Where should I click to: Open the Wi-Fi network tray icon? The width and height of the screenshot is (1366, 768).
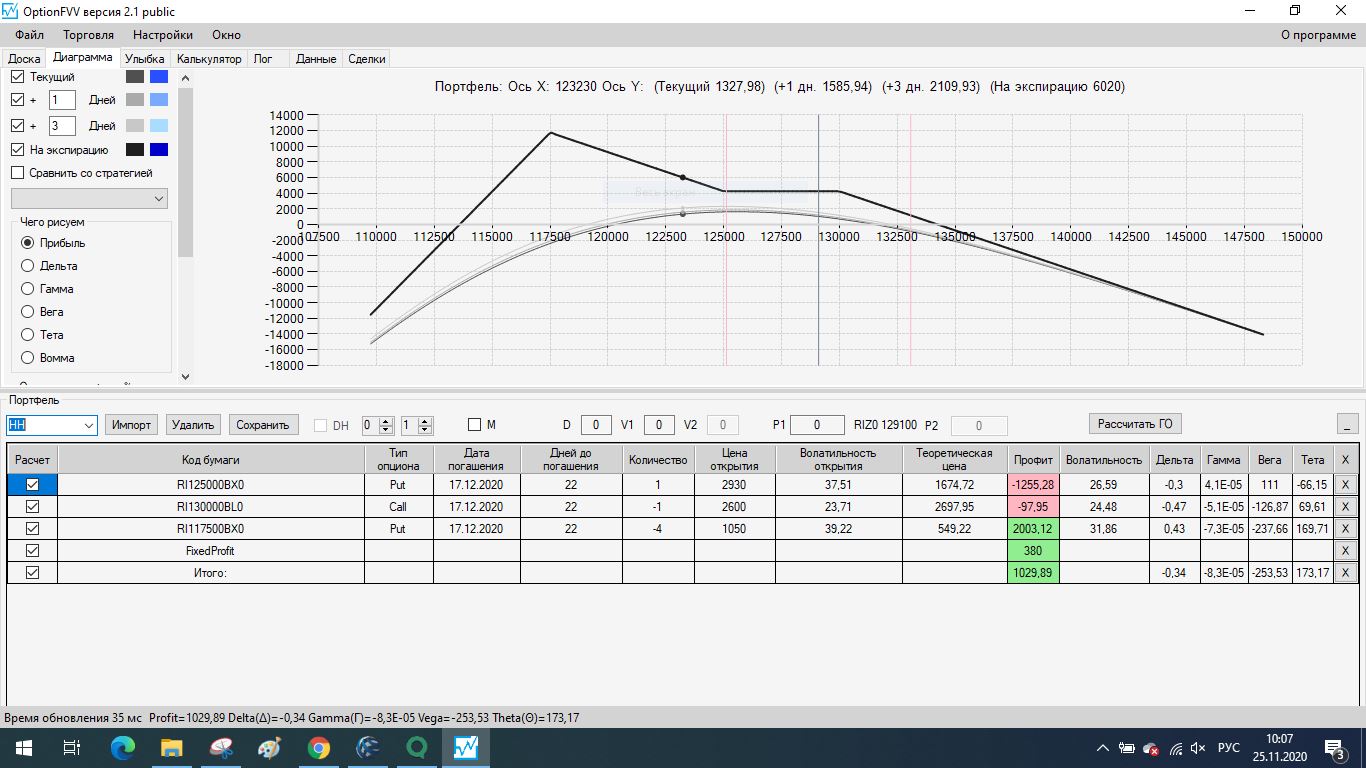click(x=1175, y=748)
